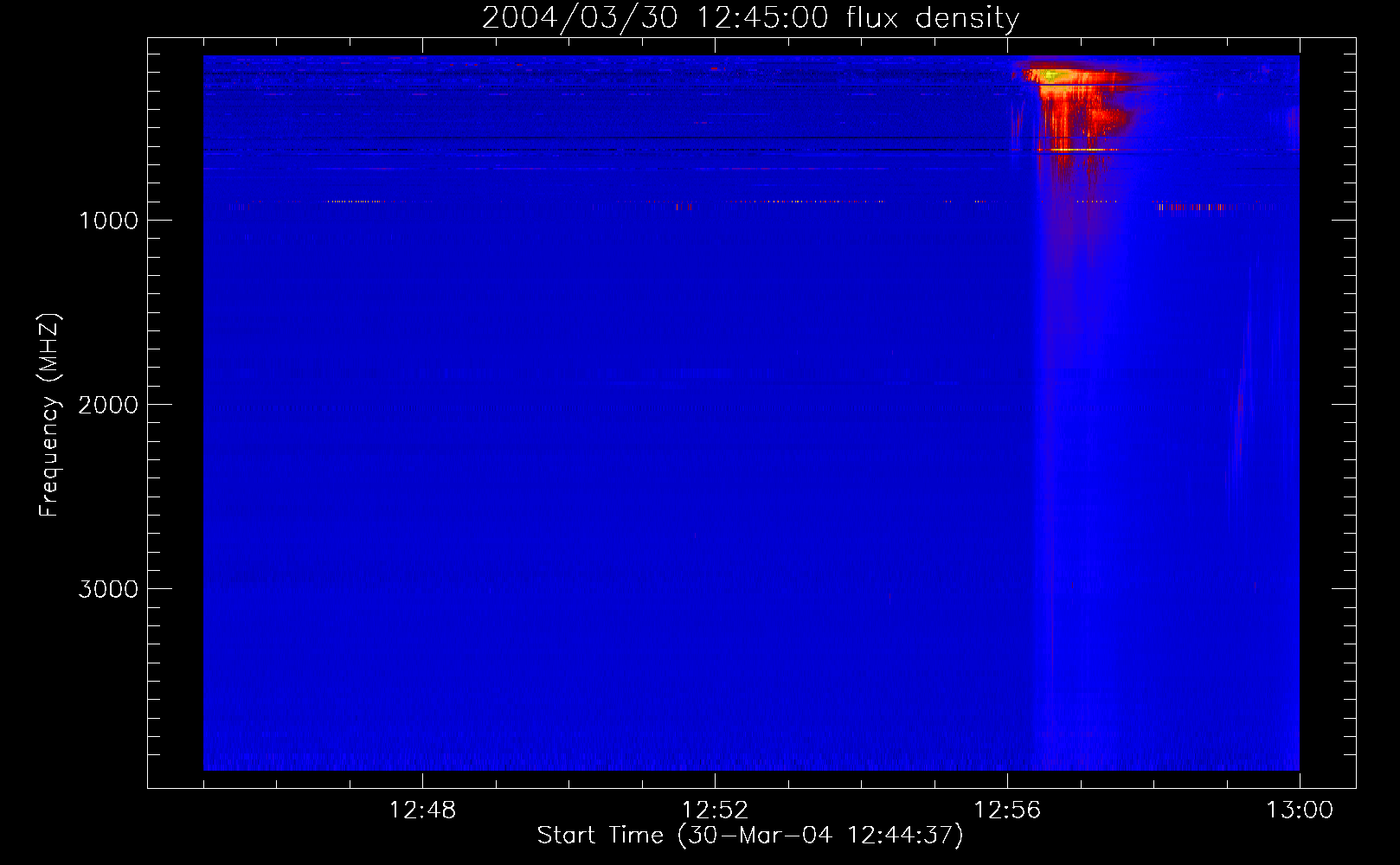Image resolution: width=1400 pixels, height=865 pixels.
Task: Click the plot title '2004/03/30 12:45:00 flux density'
Action: click(x=750, y=17)
